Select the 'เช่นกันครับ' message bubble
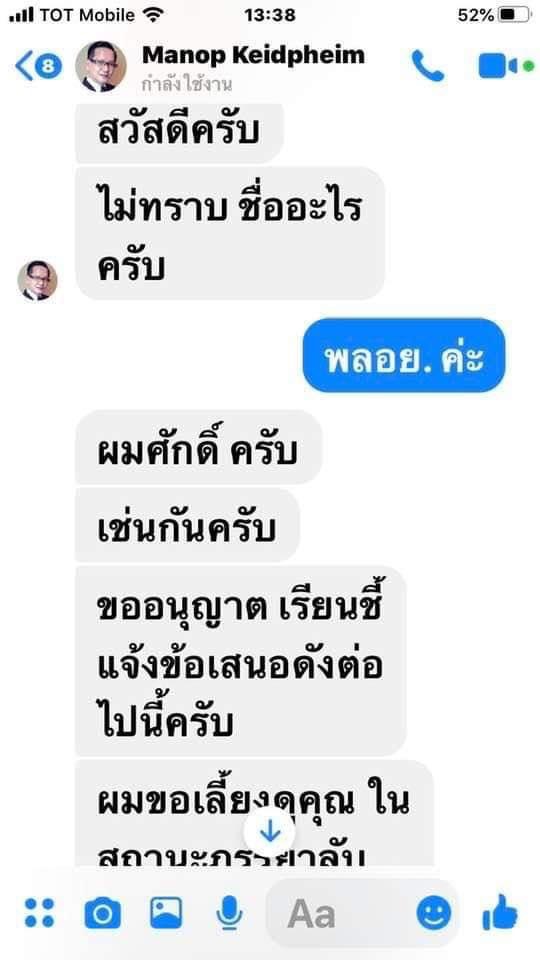 point(187,525)
